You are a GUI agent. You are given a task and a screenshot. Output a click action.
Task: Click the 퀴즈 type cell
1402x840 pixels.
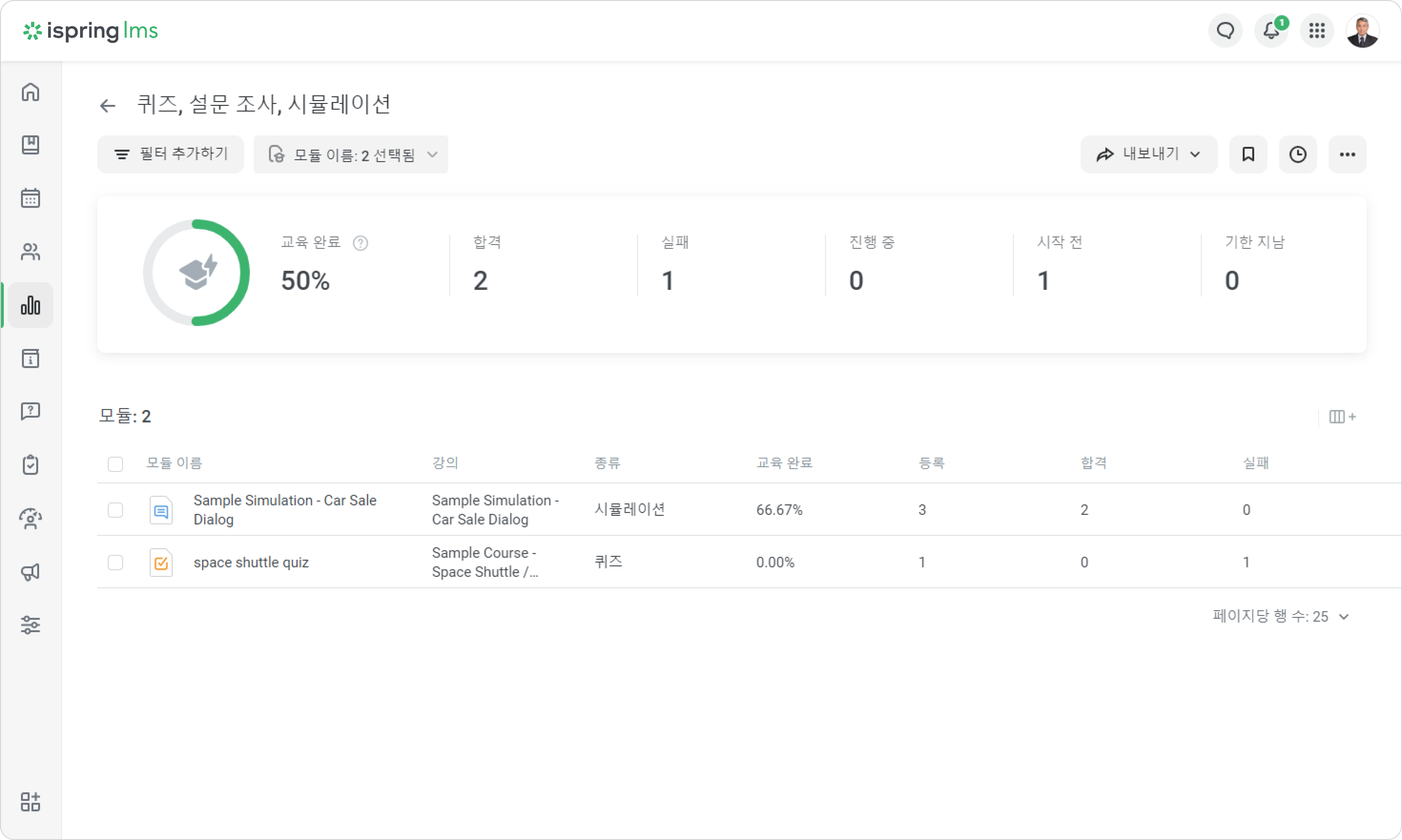pos(608,562)
